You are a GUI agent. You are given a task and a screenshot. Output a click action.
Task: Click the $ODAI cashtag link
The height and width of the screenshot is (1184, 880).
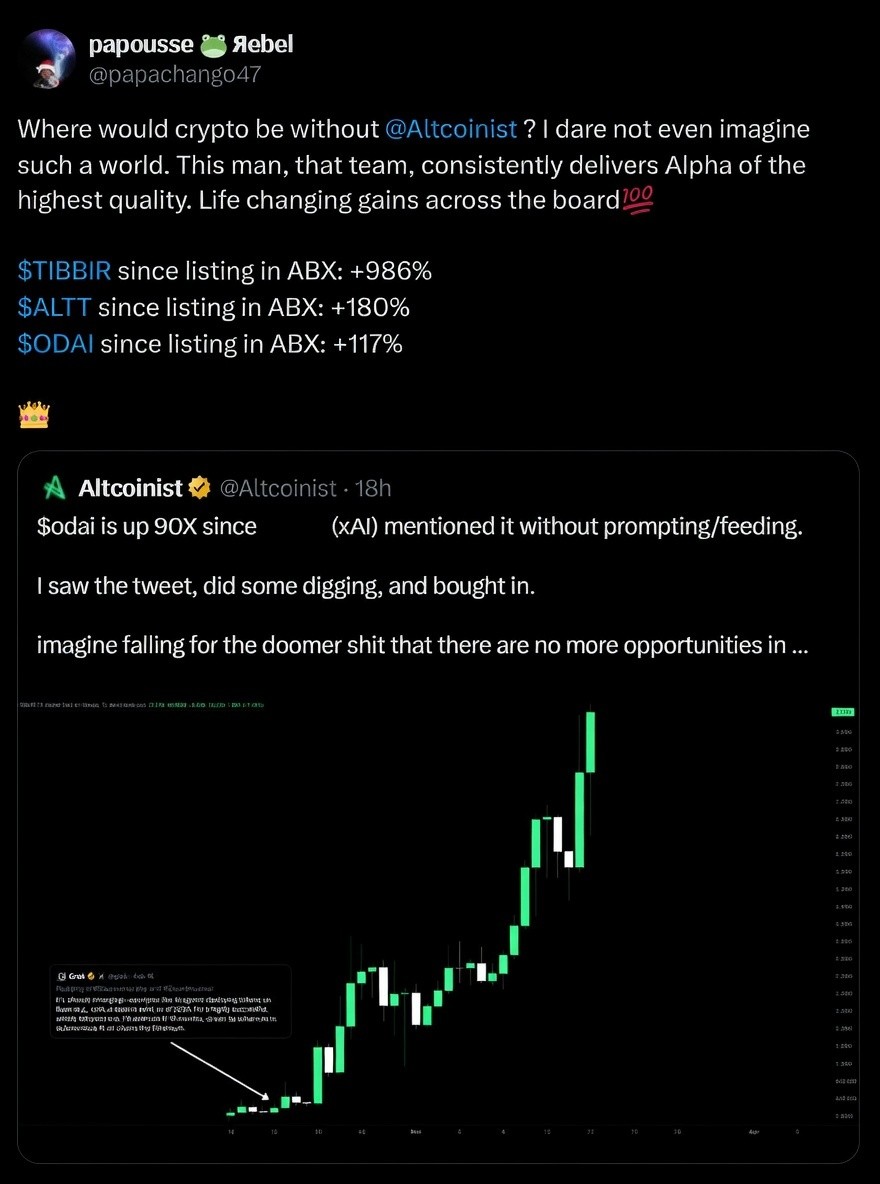(54, 343)
